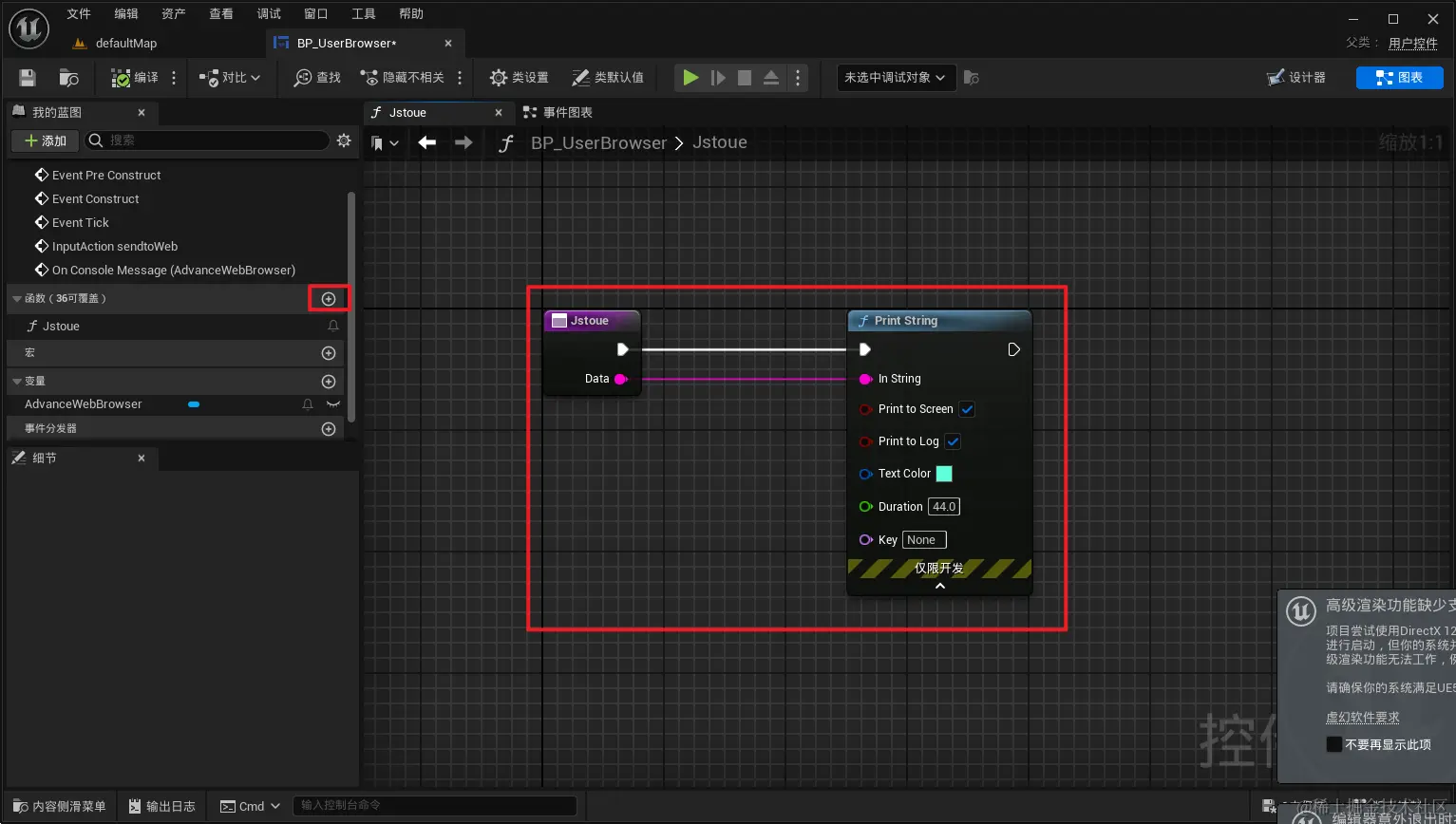Open 类设置 (class settings)
The width and height of the screenshot is (1456, 824).
pos(519,77)
